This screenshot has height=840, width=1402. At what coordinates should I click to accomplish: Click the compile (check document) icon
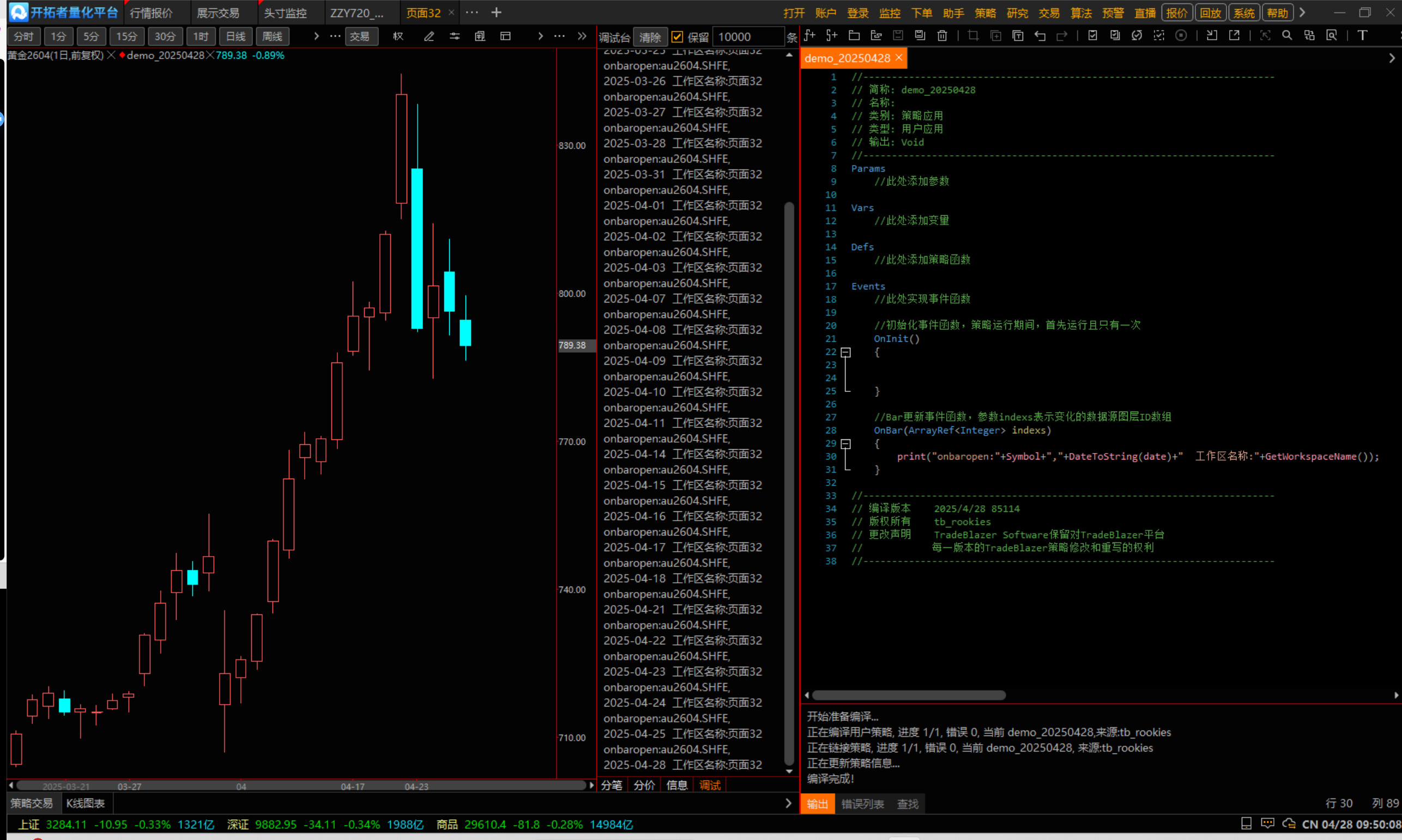pos(1093,35)
